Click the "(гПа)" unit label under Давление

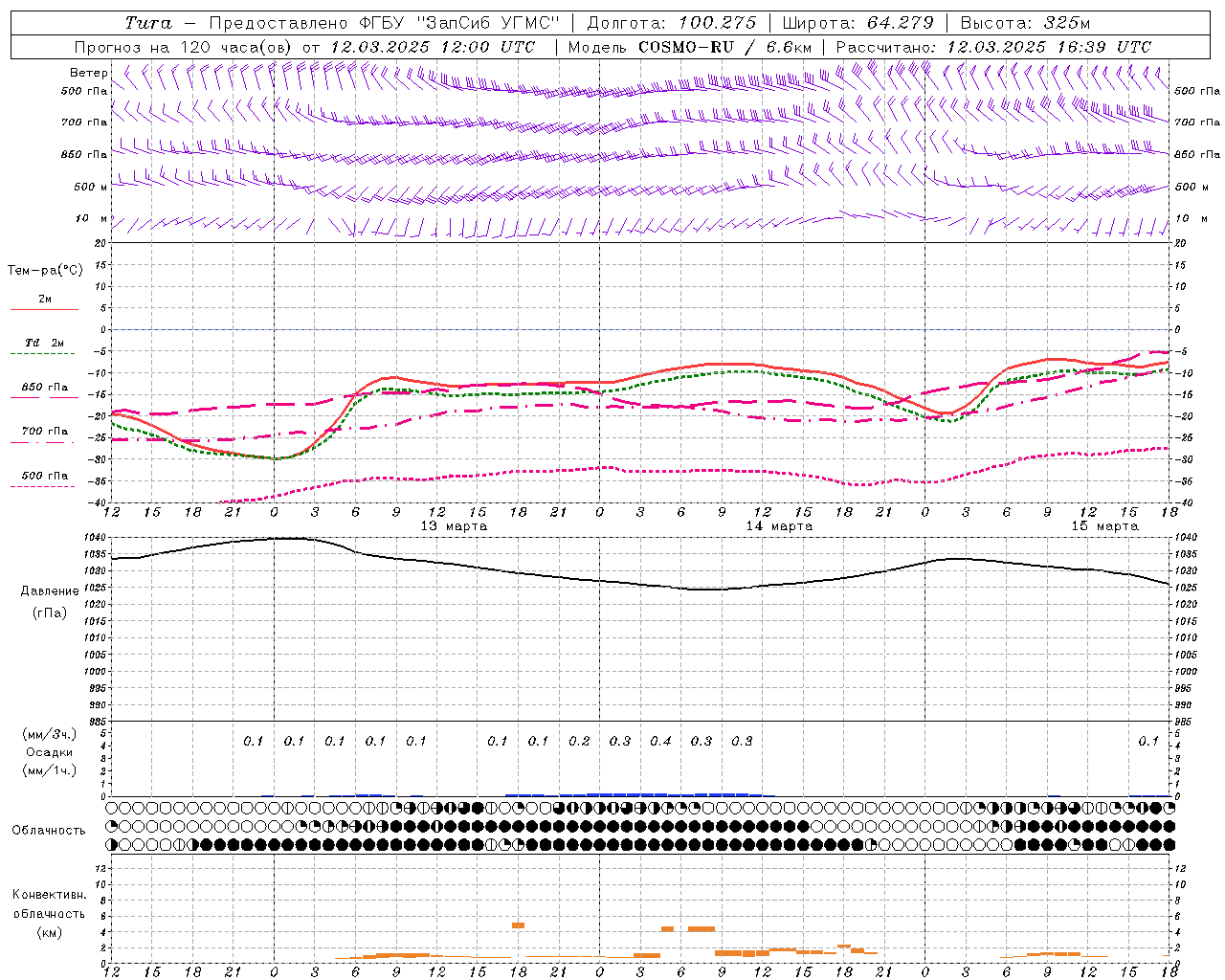click(50, 612)
